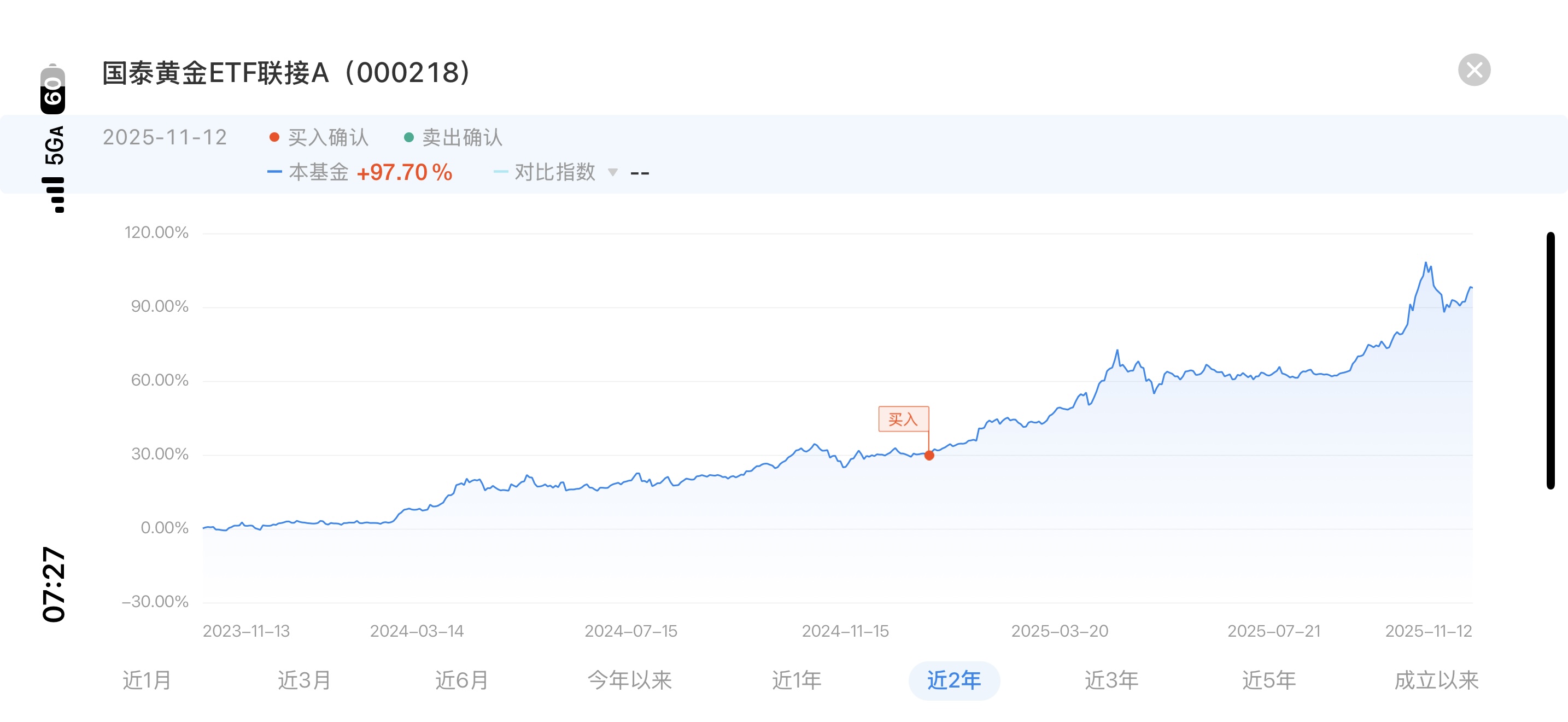Viewport: 1568px width, 722px height.
Task: Click the red buy confirmation dot on chart
Action: tap(929, 456)
